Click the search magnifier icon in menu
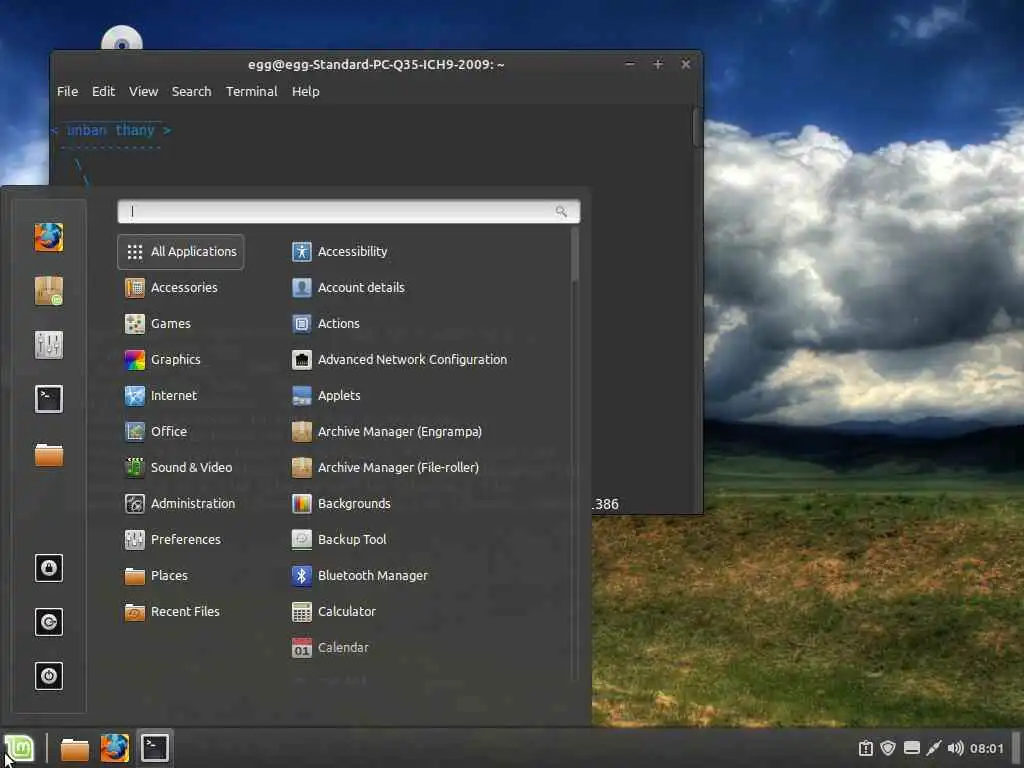The image size is (1024, 768). 561,211
